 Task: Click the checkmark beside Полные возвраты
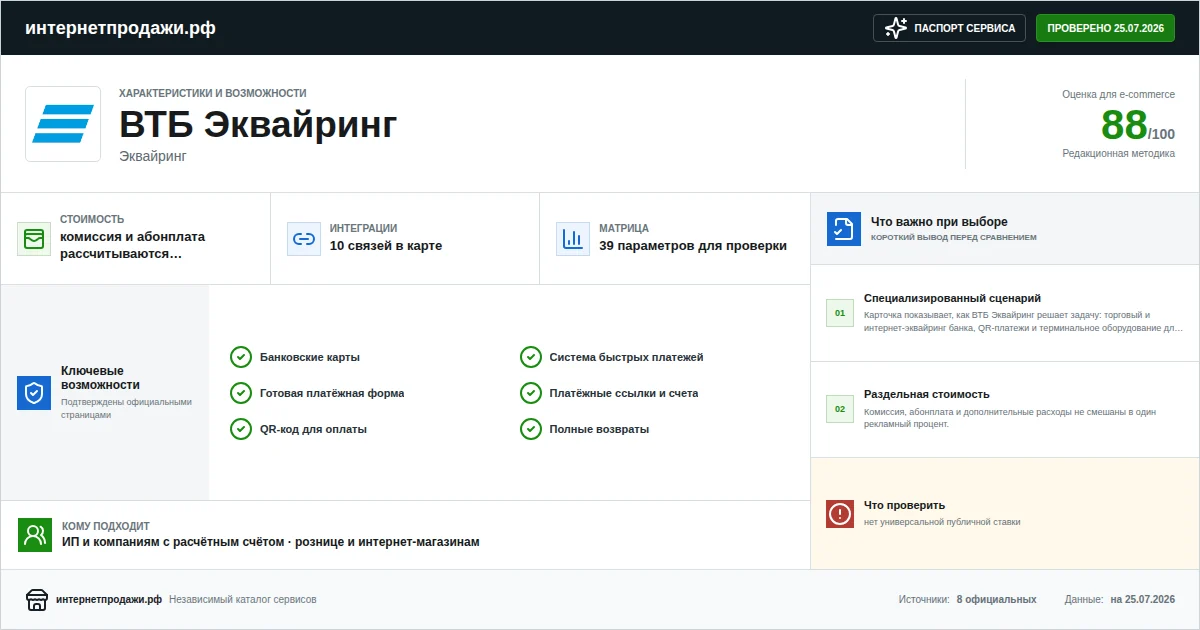pyautogui.click(x=531, y=429)
